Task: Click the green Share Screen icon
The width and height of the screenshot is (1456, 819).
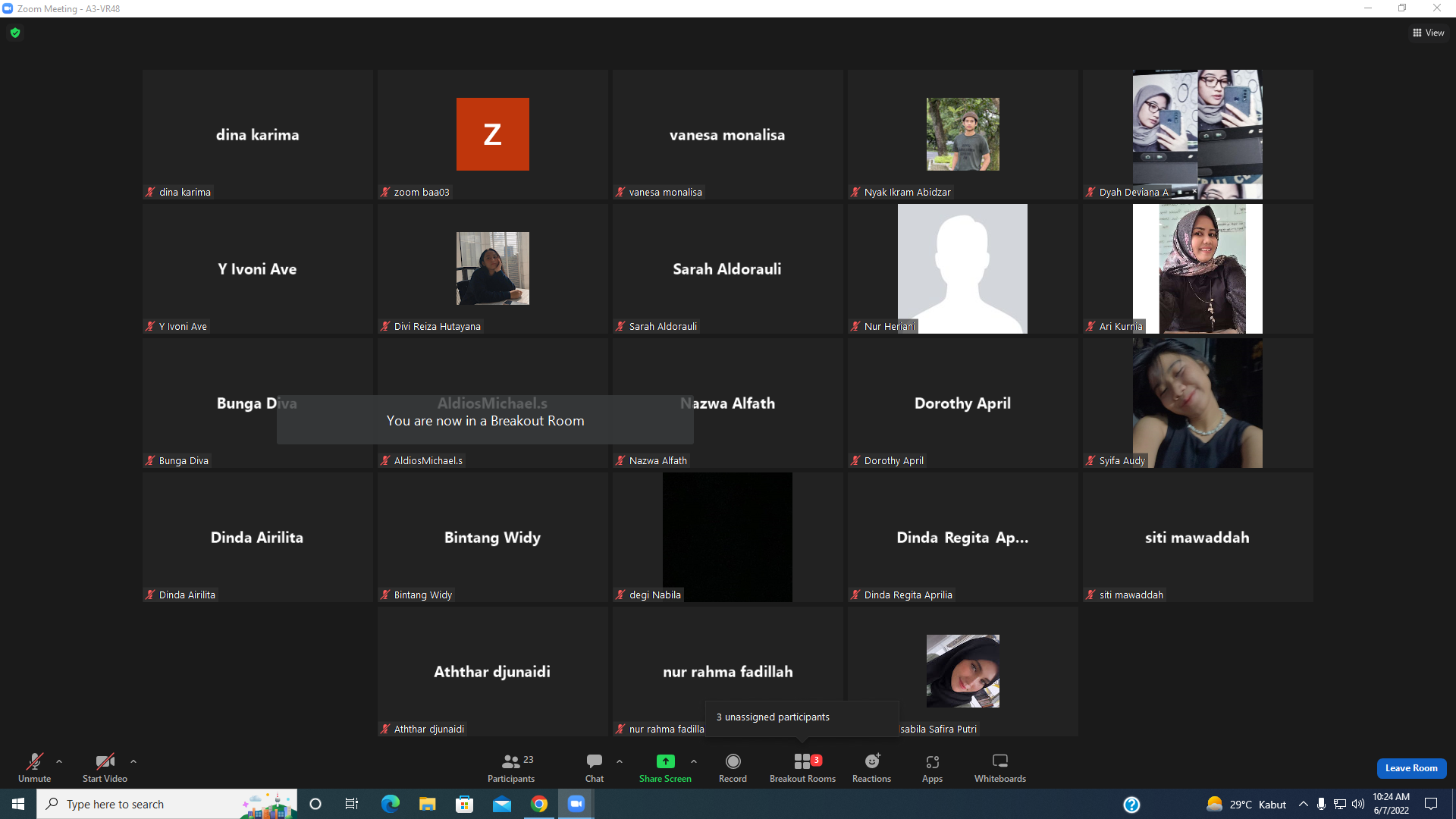Action: click(x=665, y=761)
